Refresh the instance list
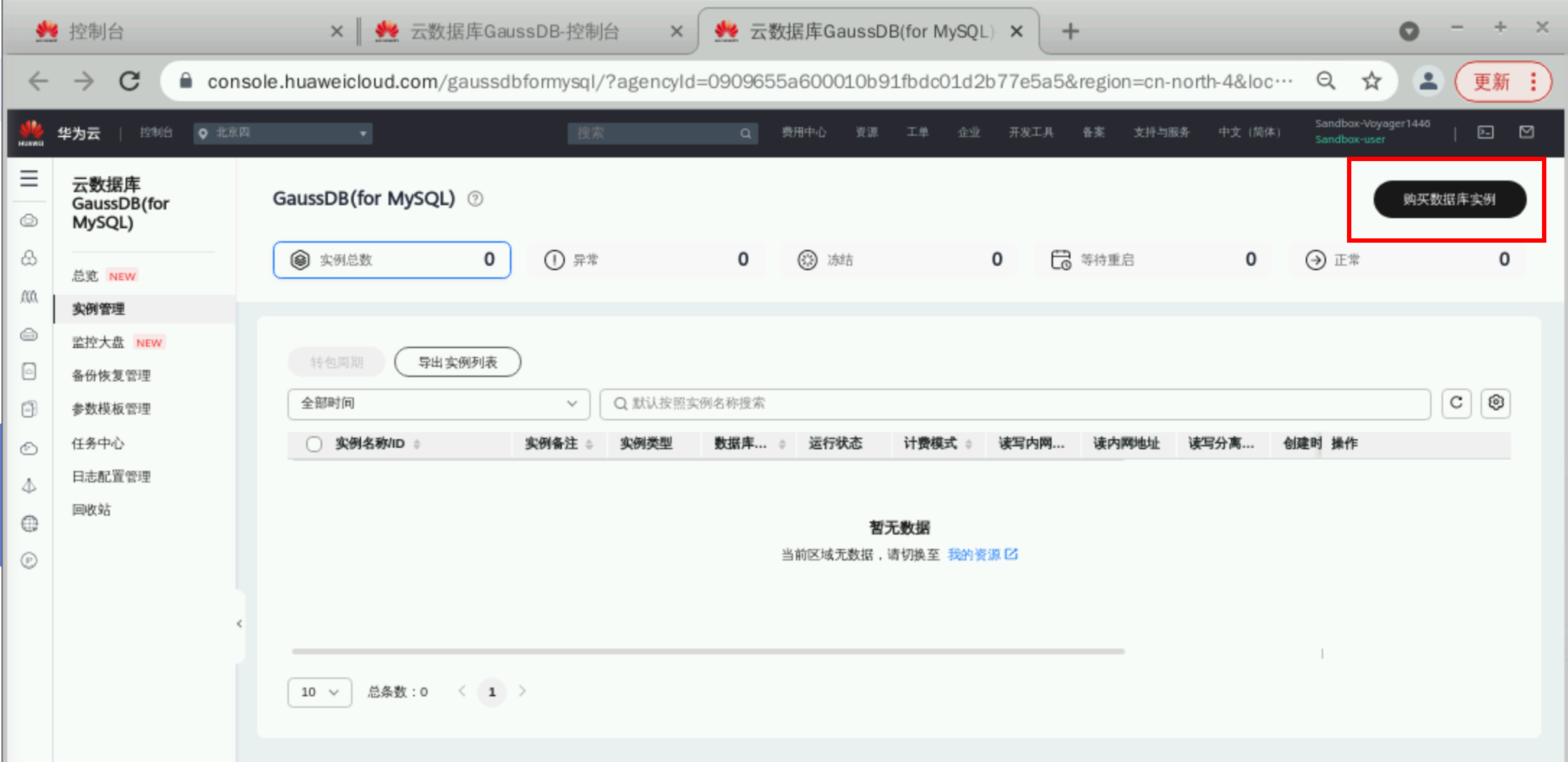Image resolution: width=1568 pixels, height=762 pixels. click(1456, 403)
